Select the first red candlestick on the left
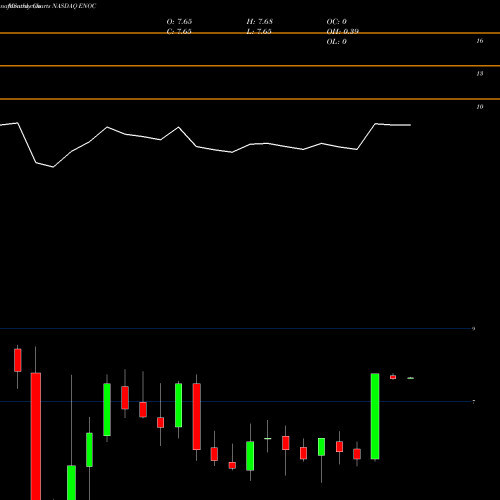 click(x=18, y=360)
